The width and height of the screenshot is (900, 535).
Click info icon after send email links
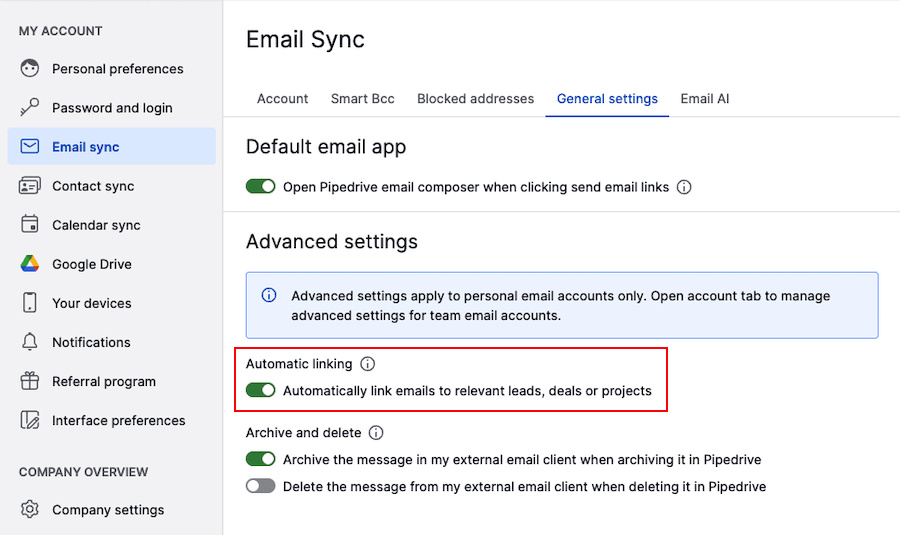(684, 187)
